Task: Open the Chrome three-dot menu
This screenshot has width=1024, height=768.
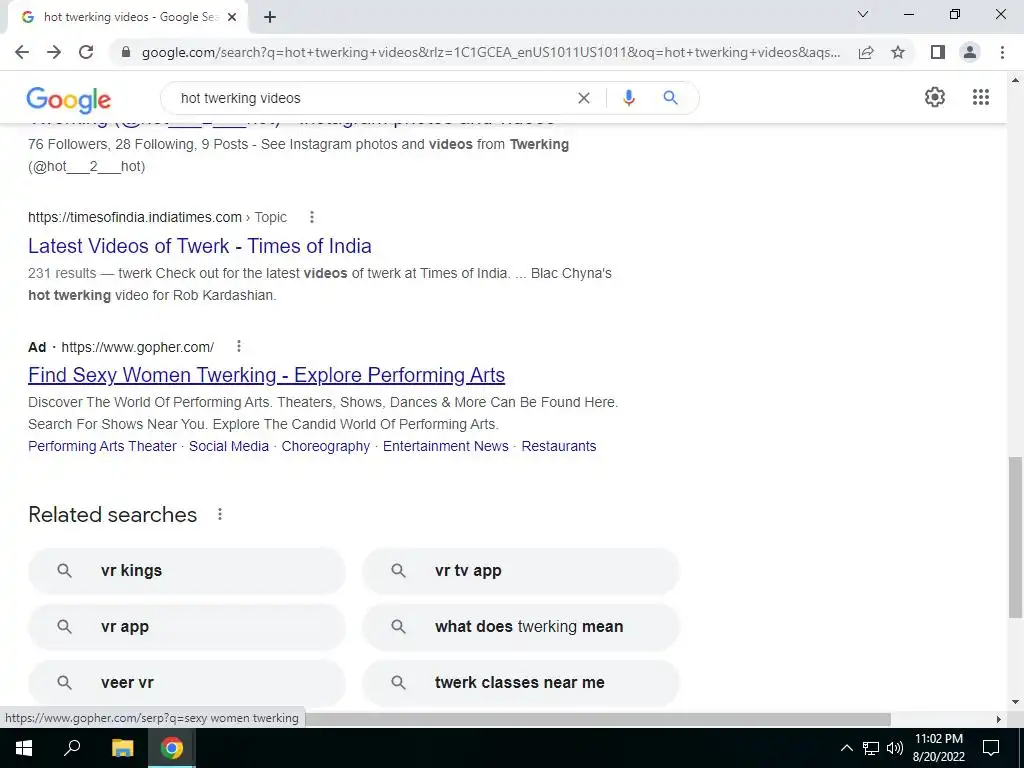Action: 1002,52
